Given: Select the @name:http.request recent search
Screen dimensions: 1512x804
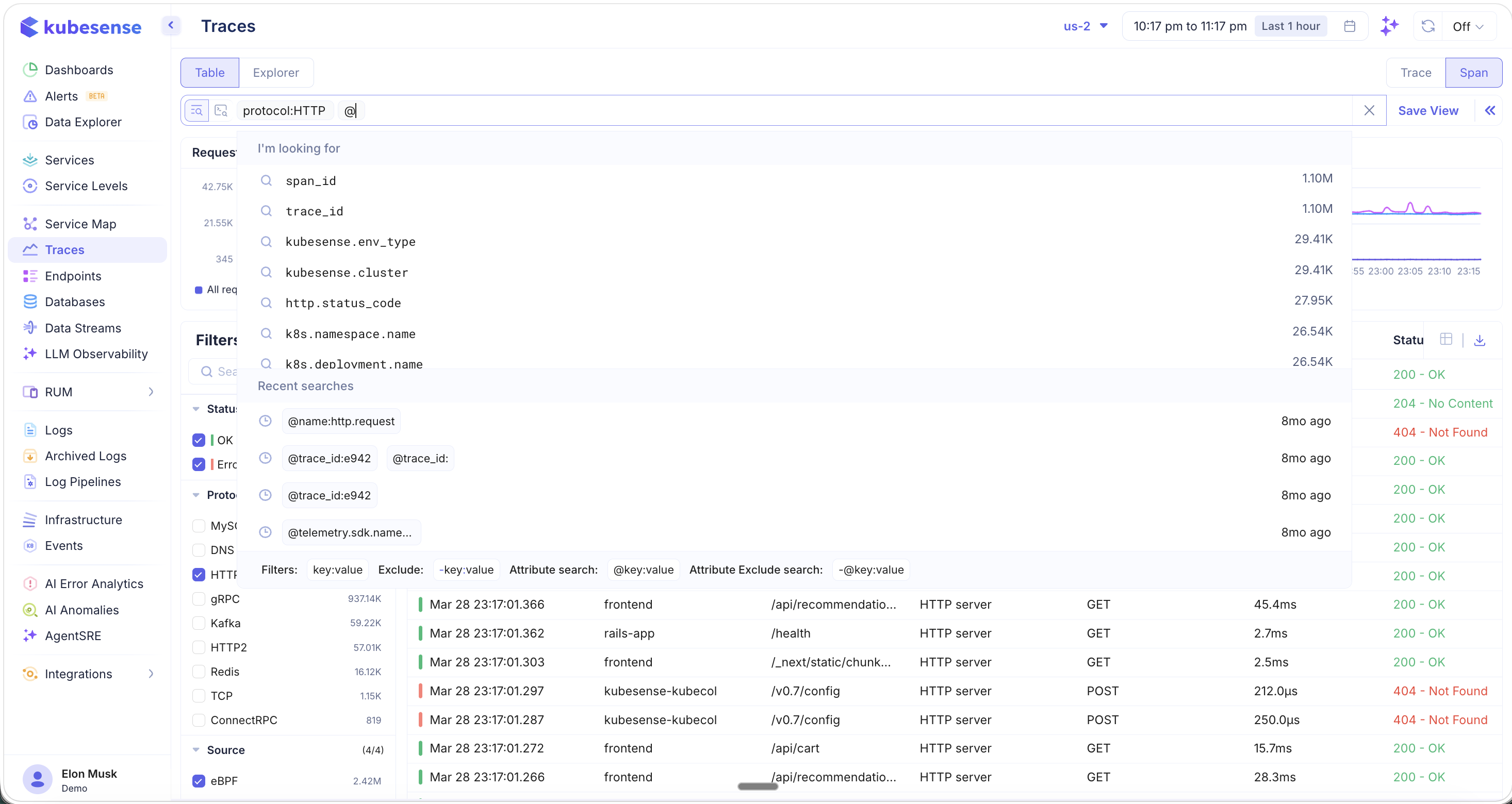Looking at the screenshot, I should coord(340,421).
